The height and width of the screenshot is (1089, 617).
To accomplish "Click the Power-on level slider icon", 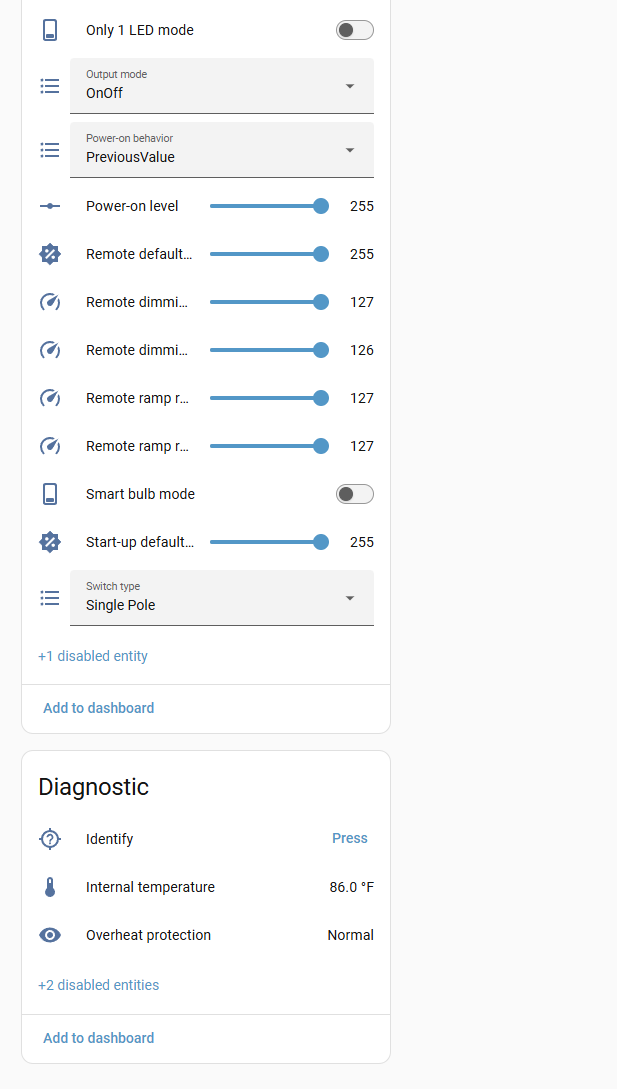I will tap(50, 206).
